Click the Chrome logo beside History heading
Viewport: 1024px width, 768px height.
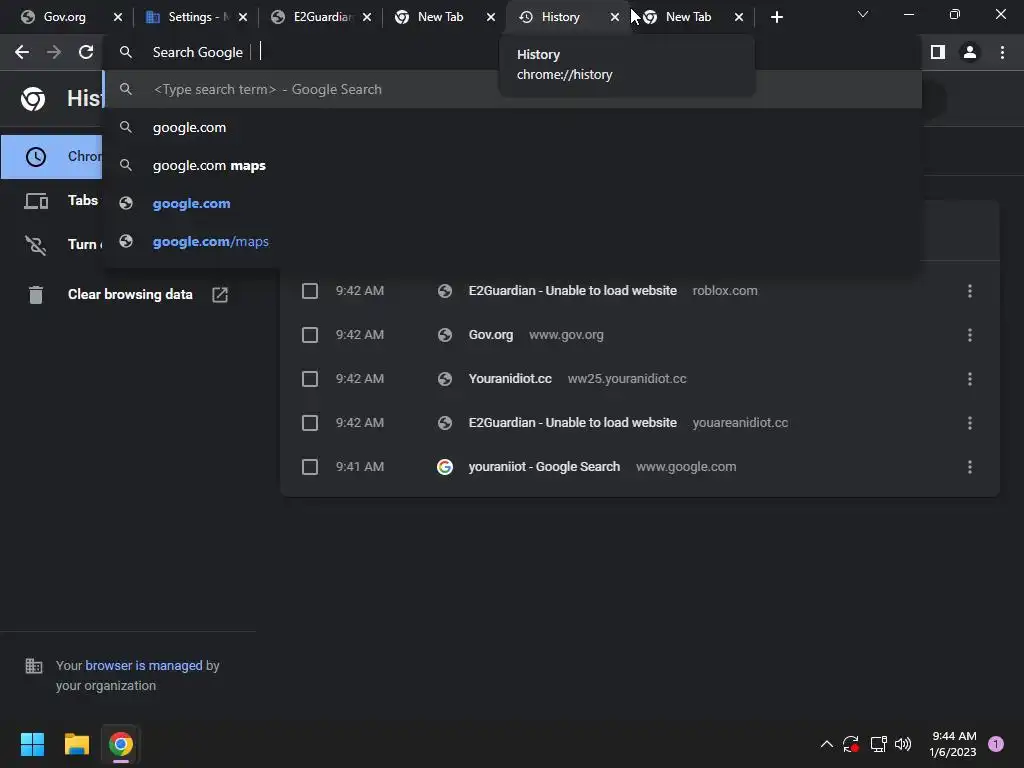[33, 99]
